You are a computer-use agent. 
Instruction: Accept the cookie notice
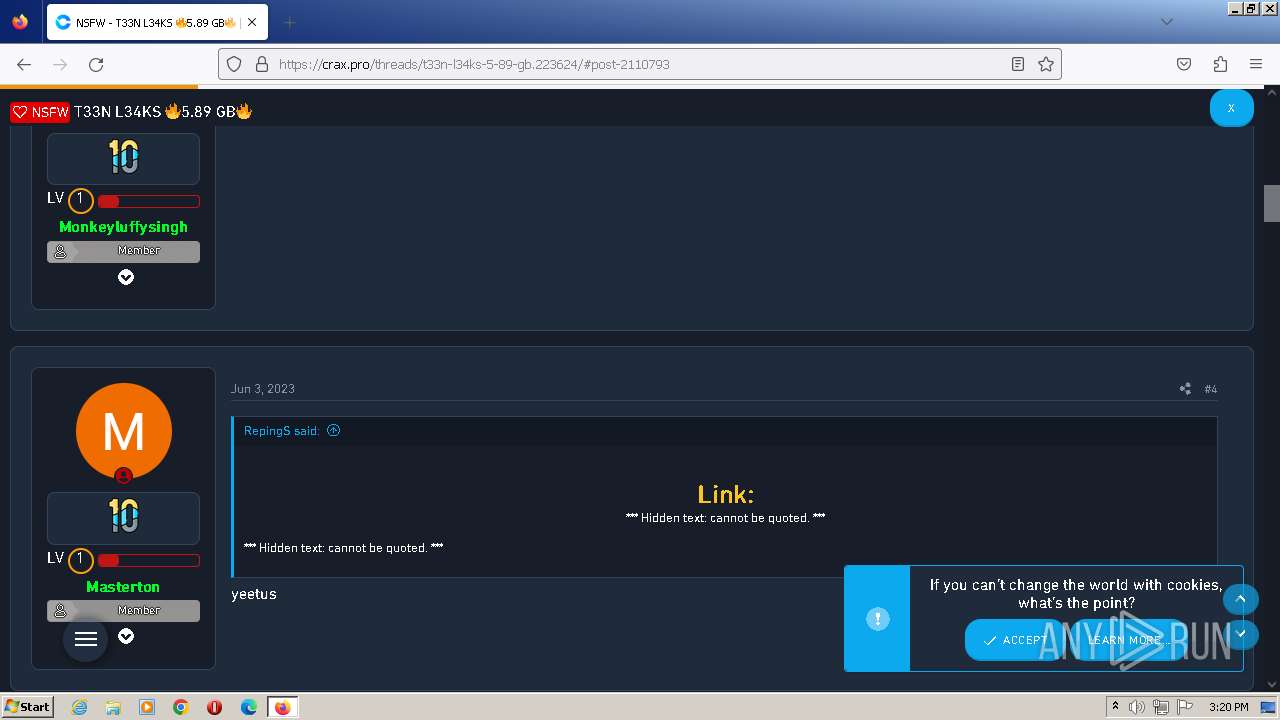pyautogui.click(x=1016, y=640)
